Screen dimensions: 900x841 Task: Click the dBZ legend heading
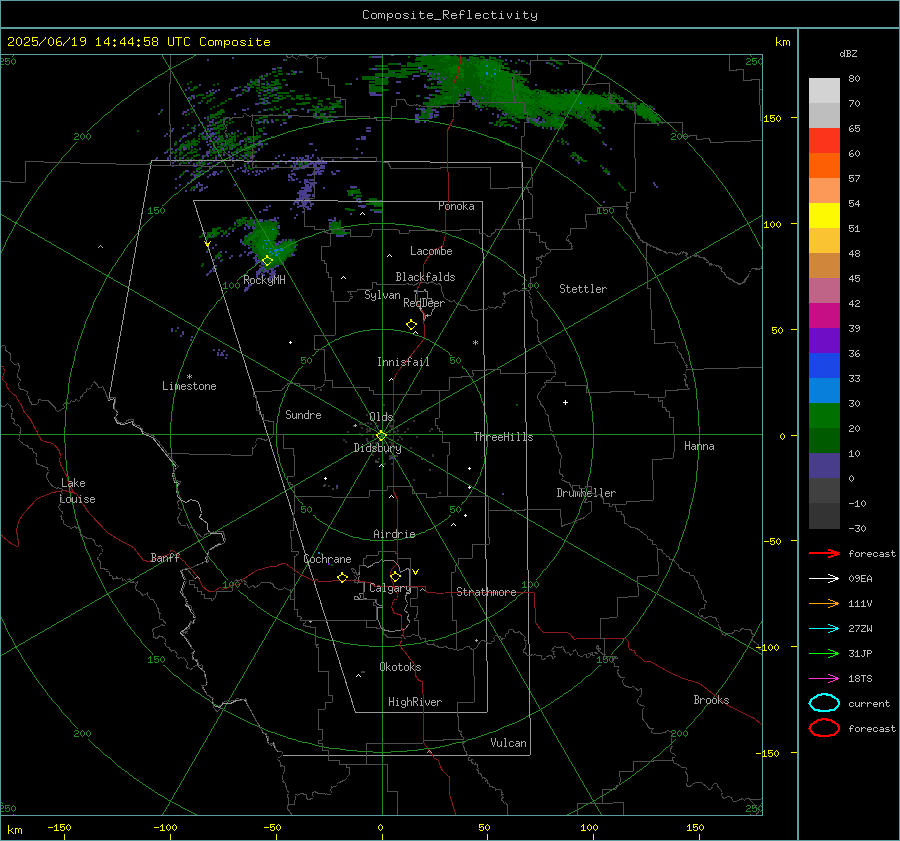click(848, 53)
